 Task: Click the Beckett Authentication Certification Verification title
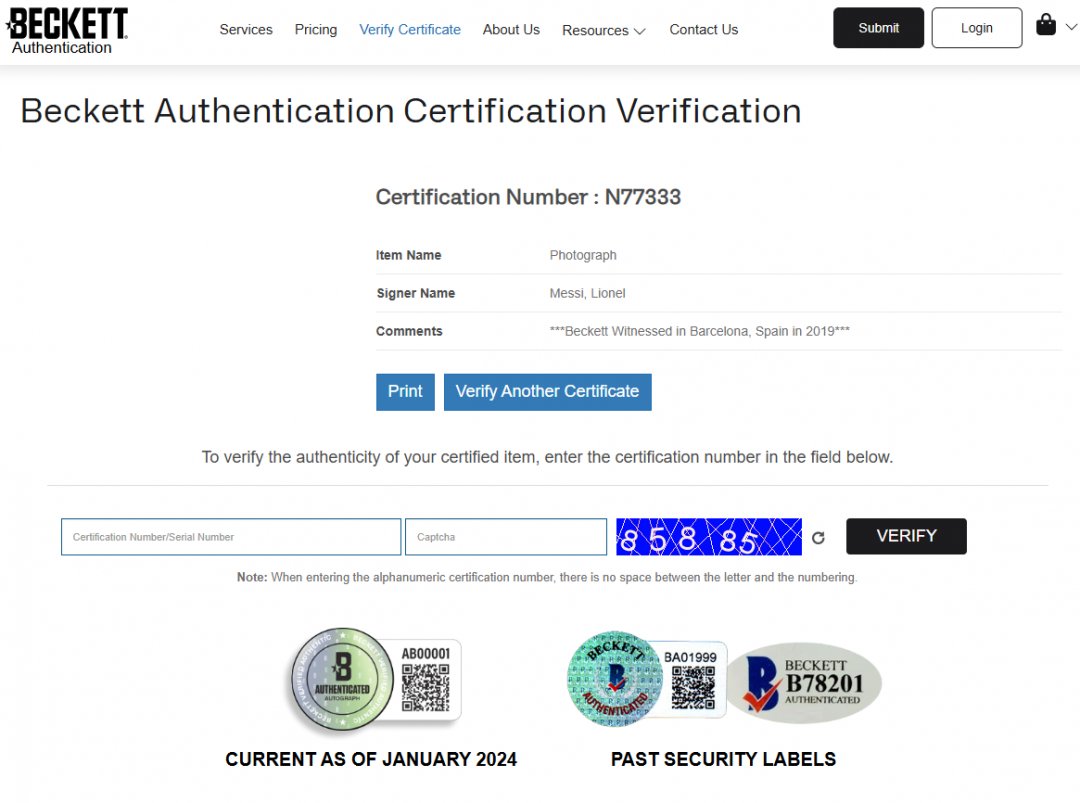(x=411, y=111)
